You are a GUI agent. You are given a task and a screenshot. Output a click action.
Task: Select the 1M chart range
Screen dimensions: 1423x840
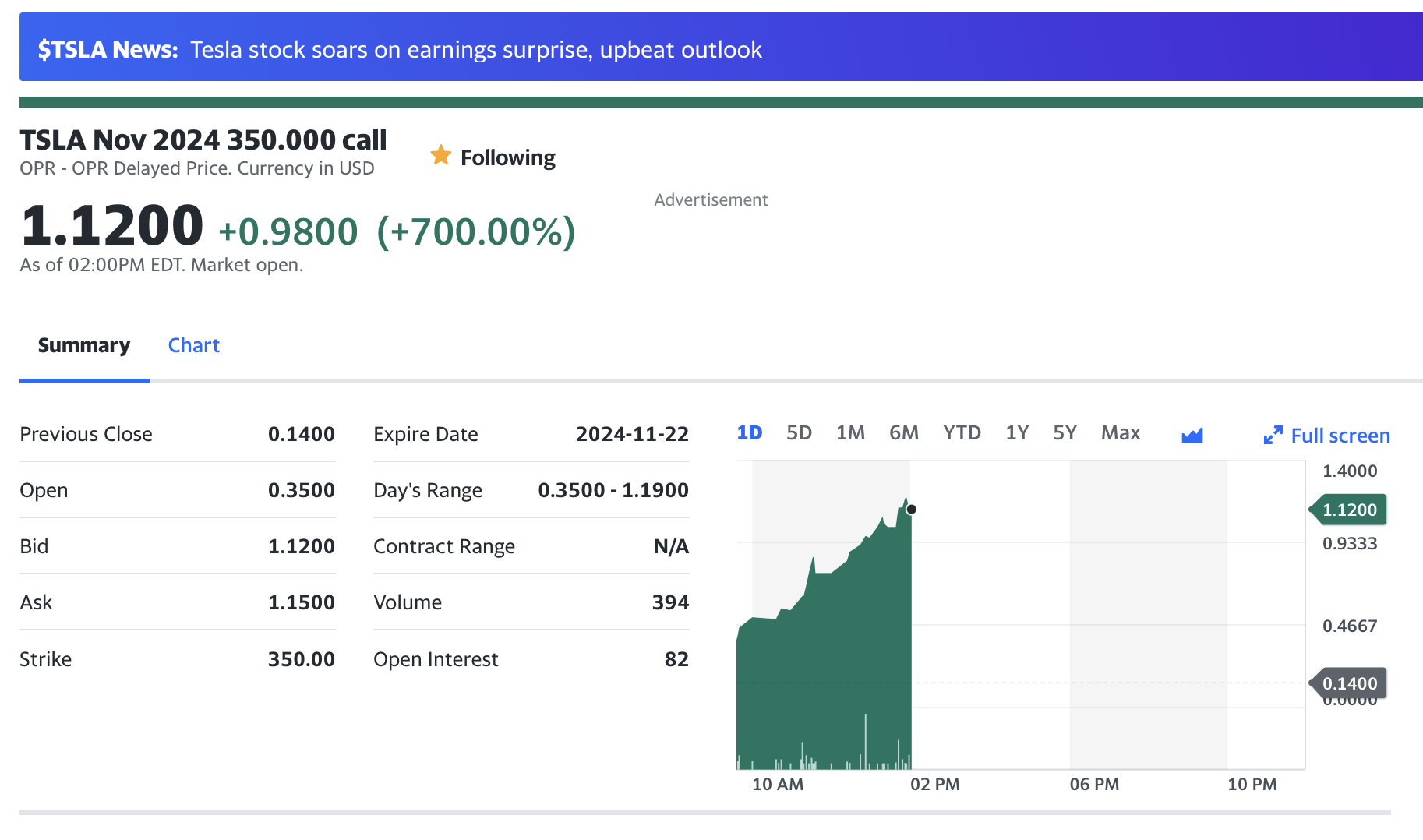point(851,432)
